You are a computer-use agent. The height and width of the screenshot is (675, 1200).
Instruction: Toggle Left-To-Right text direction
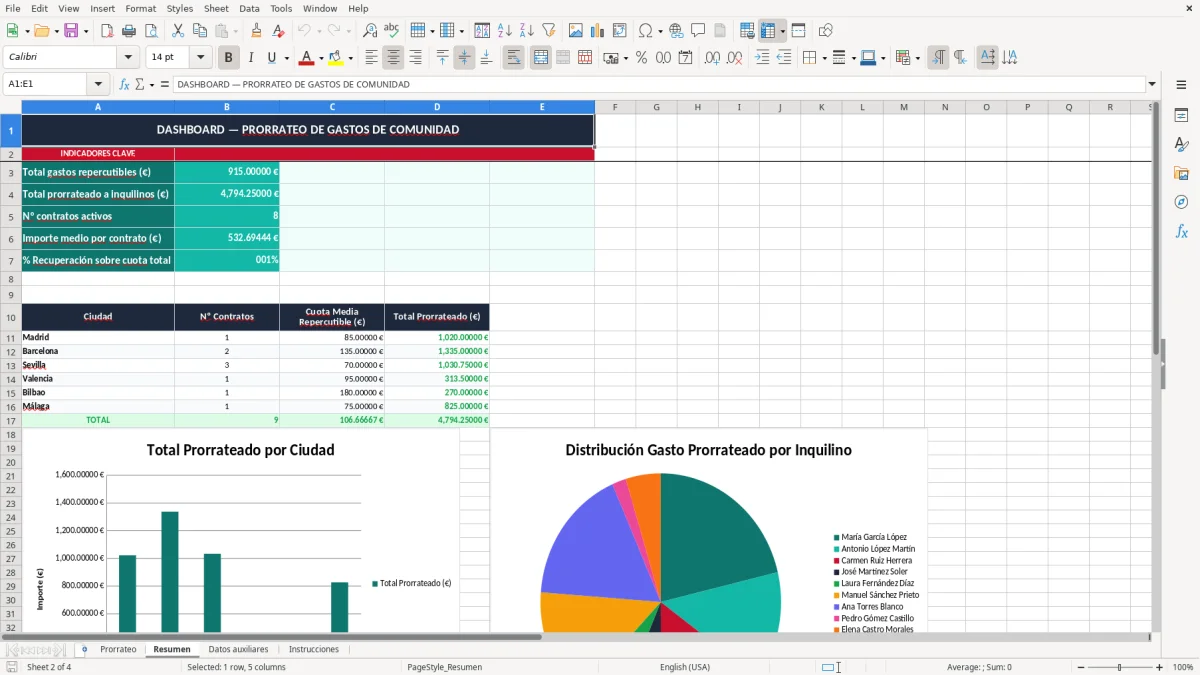(938, 58)
